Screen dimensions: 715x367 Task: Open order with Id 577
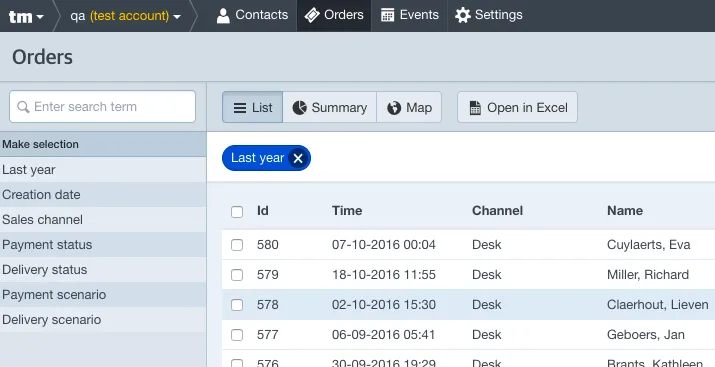(x=268, y=335)
